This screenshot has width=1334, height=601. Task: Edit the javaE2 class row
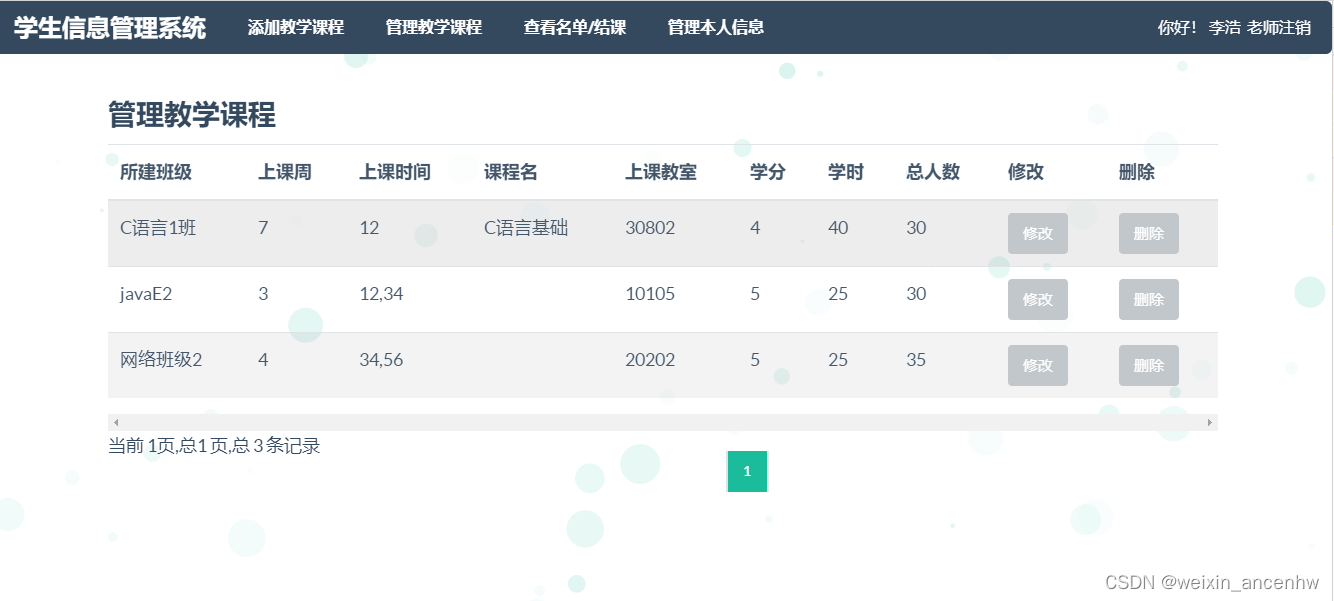[x=1037, y=300]
